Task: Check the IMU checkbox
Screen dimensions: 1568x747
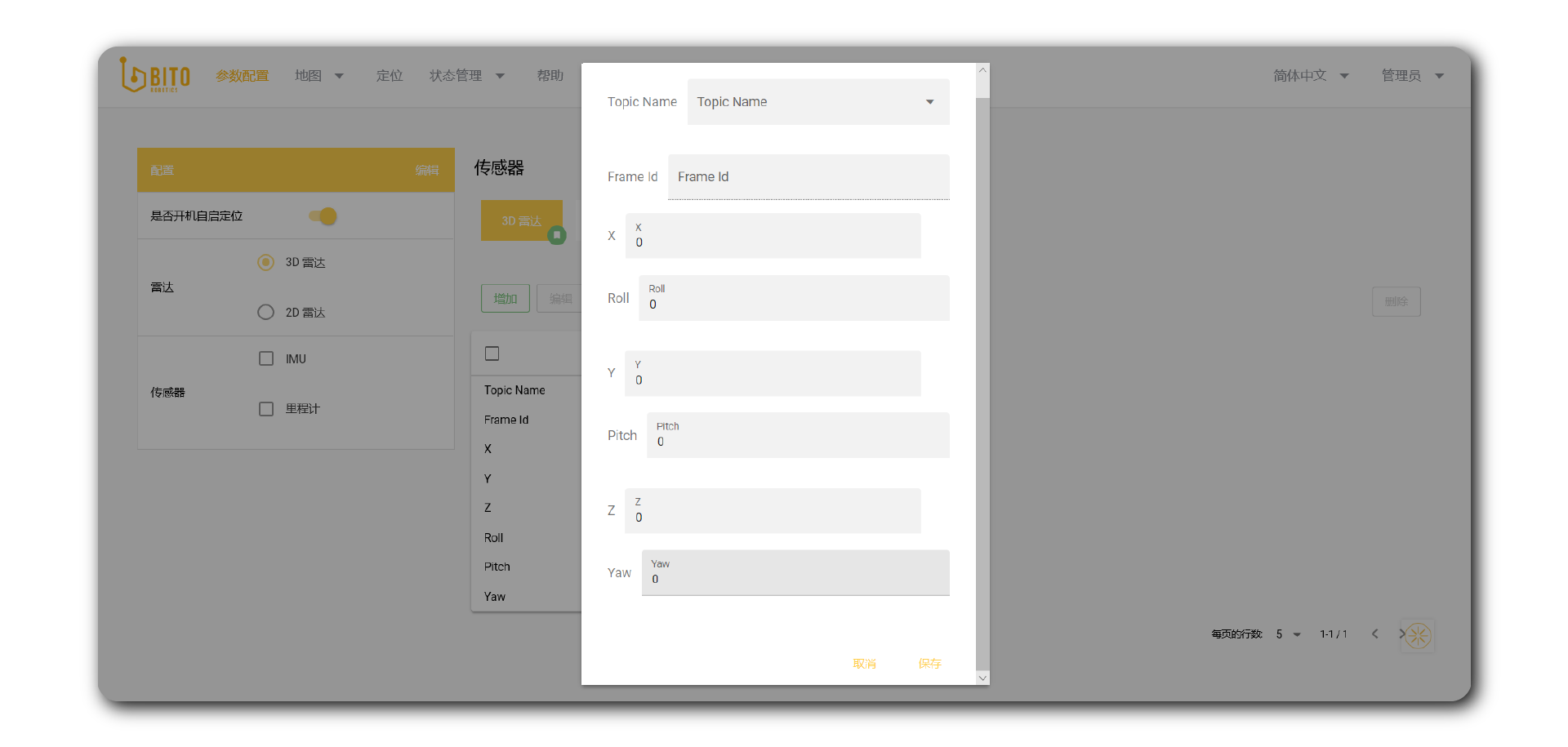Action: (266, 359)
